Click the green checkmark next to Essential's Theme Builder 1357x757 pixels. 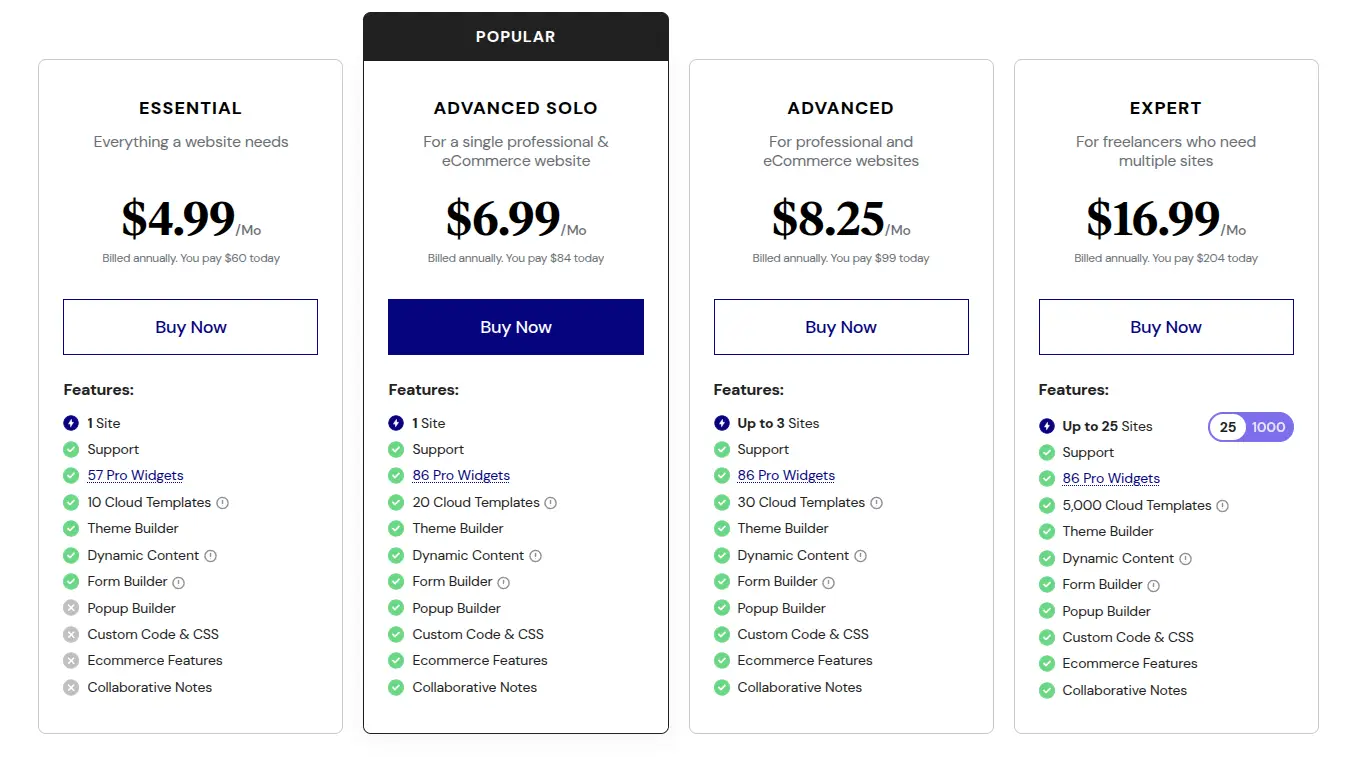[71, 528]
